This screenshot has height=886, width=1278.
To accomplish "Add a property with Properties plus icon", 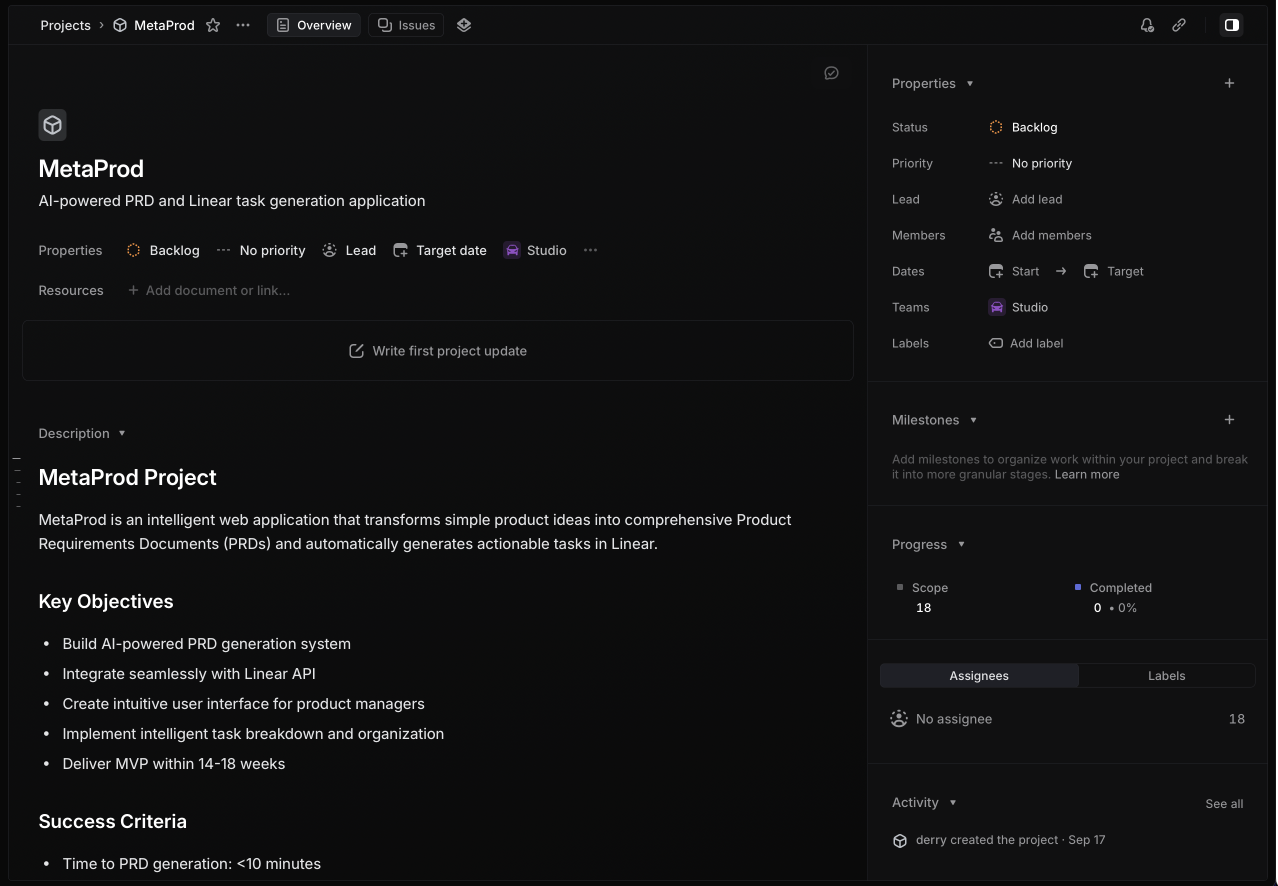I will [1230, 83].
